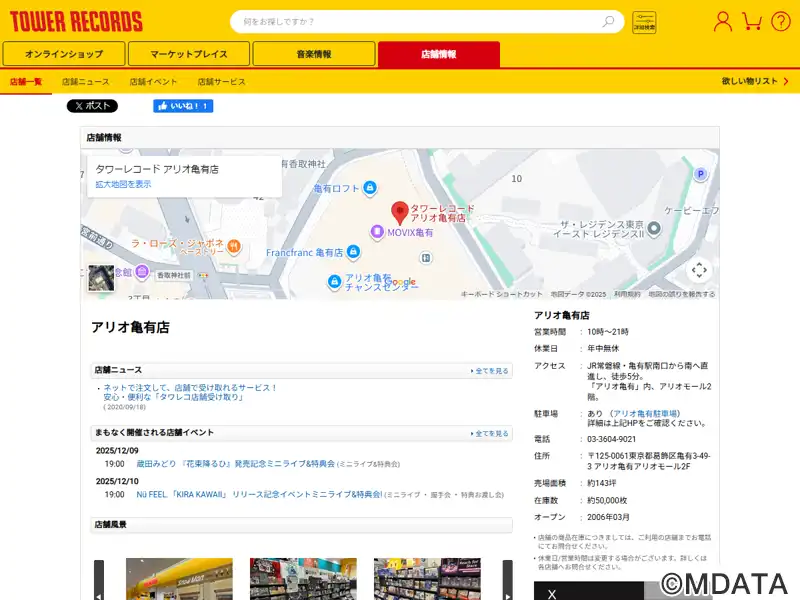Click 全てを見る in 店舗ニュース section
This screenshot has height=600, width=800.
click(490, 371)
